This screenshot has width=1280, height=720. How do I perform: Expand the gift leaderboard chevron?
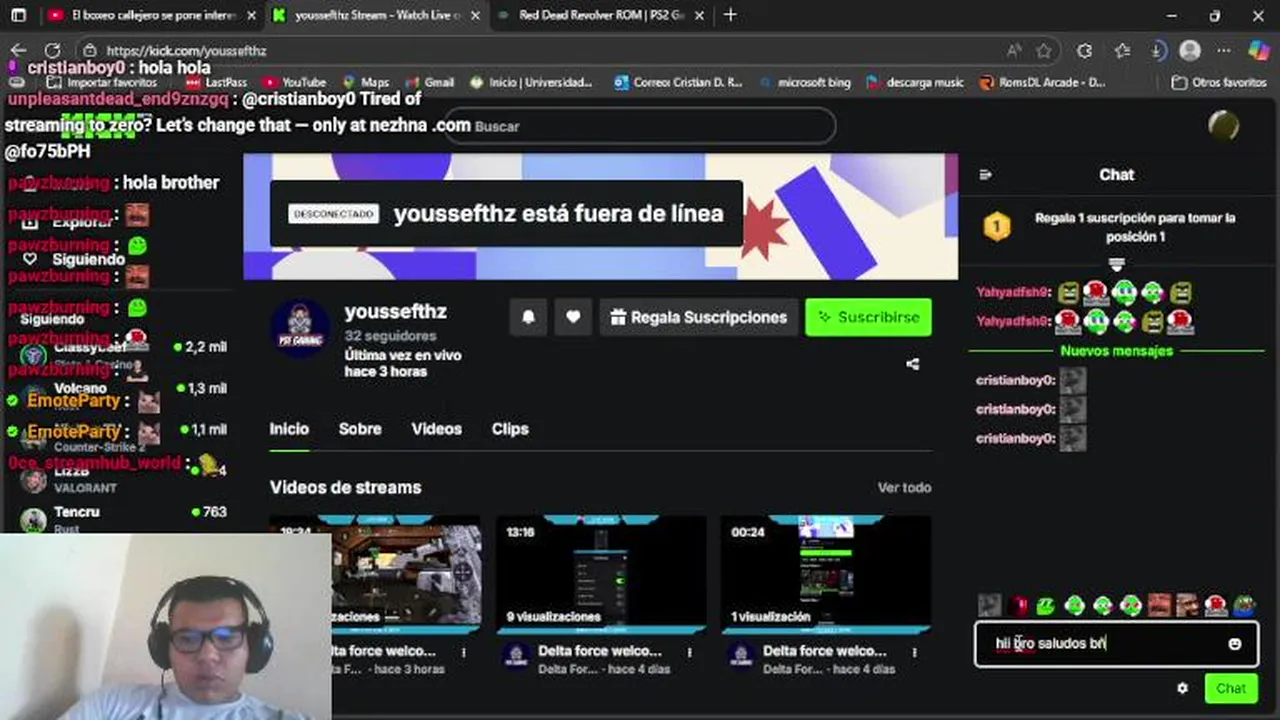1116,264
